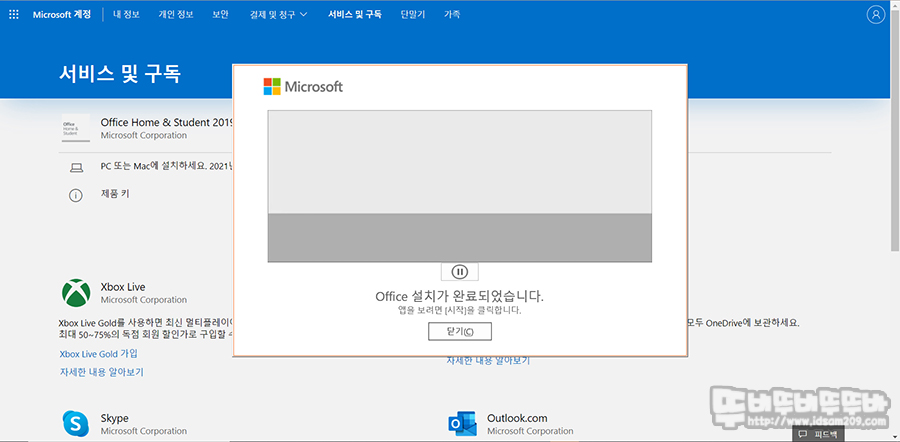Expand the 결제 및 청구 menu
Screen dimensions: 900x442
point(279,14)
